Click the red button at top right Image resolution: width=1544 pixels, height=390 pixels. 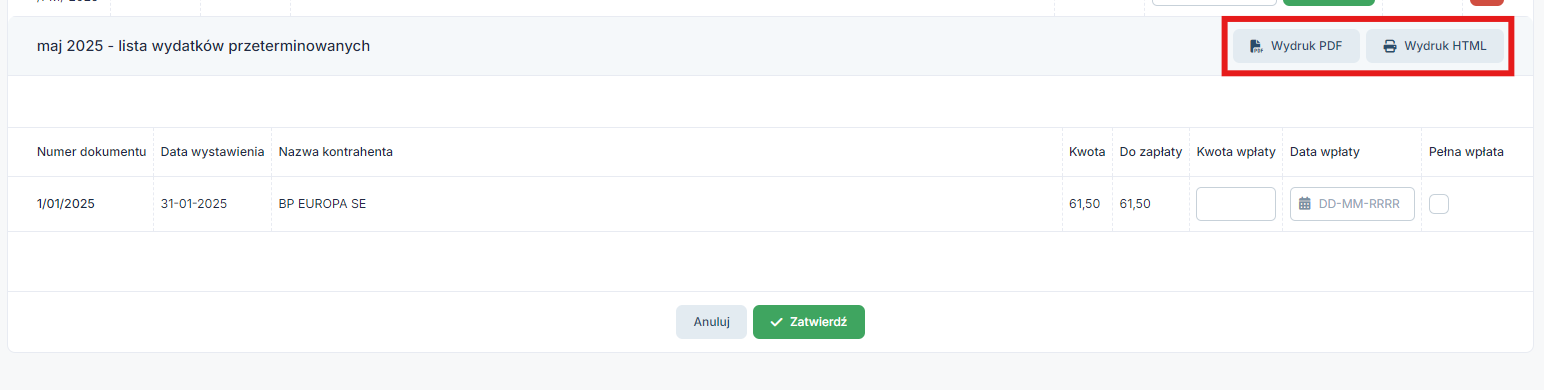coord(1486,2)
